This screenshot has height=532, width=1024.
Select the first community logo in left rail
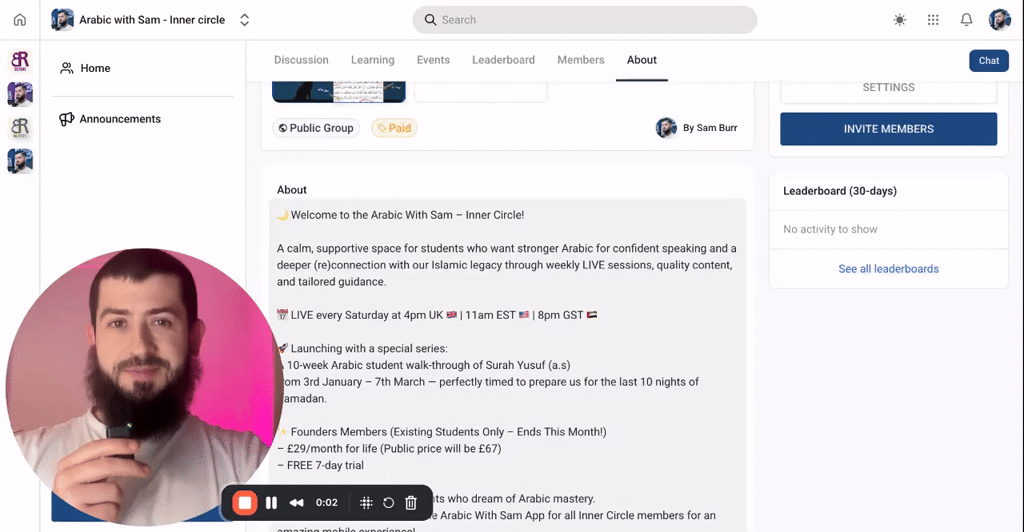click(20, 61)
